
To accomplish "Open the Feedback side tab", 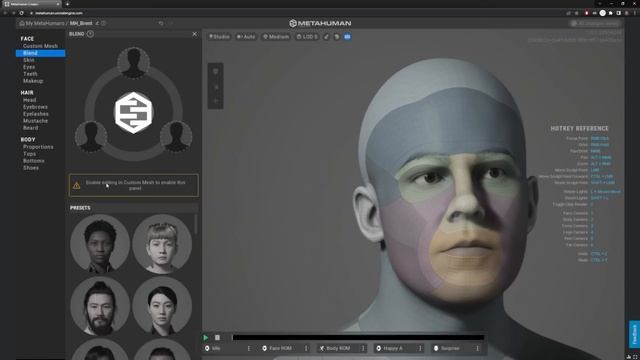I will tap(634, 334).
